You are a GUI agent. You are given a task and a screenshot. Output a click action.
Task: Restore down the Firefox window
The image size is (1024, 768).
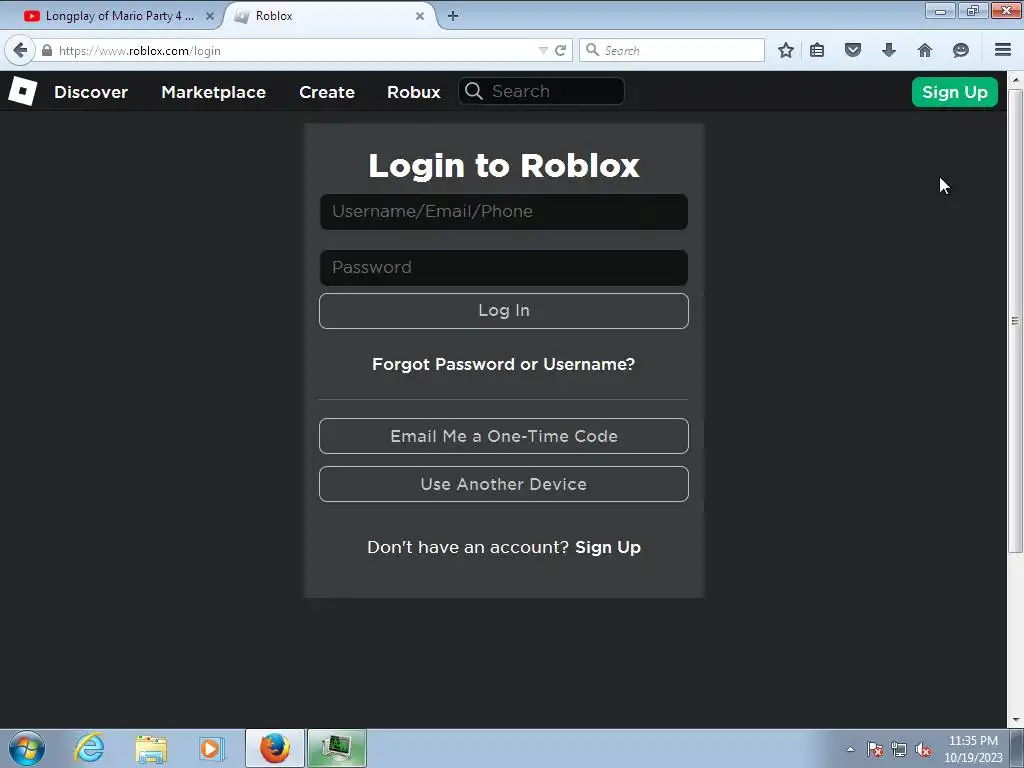click(973, 10)
